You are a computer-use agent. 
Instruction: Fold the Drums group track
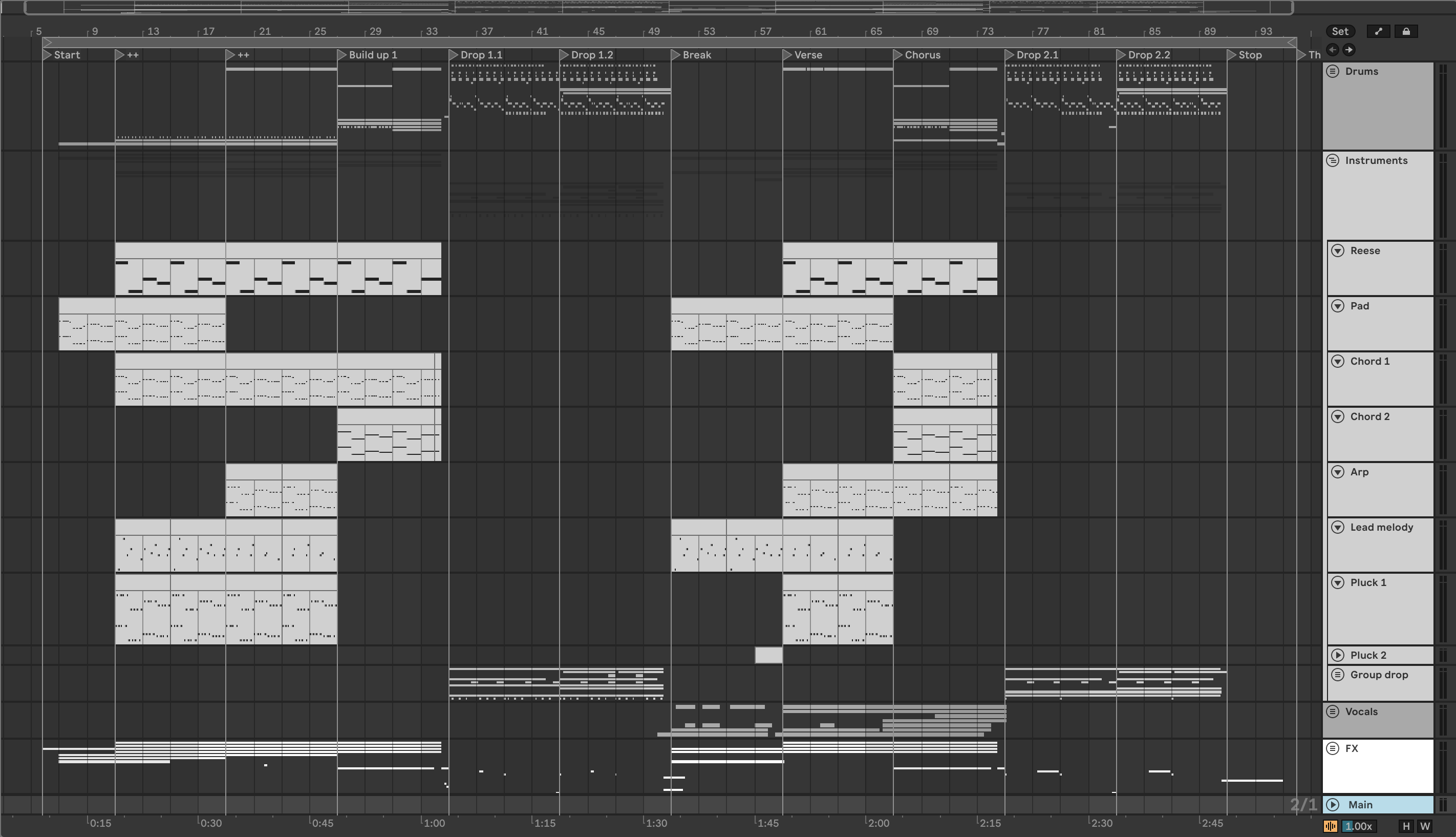[1333, 71]
